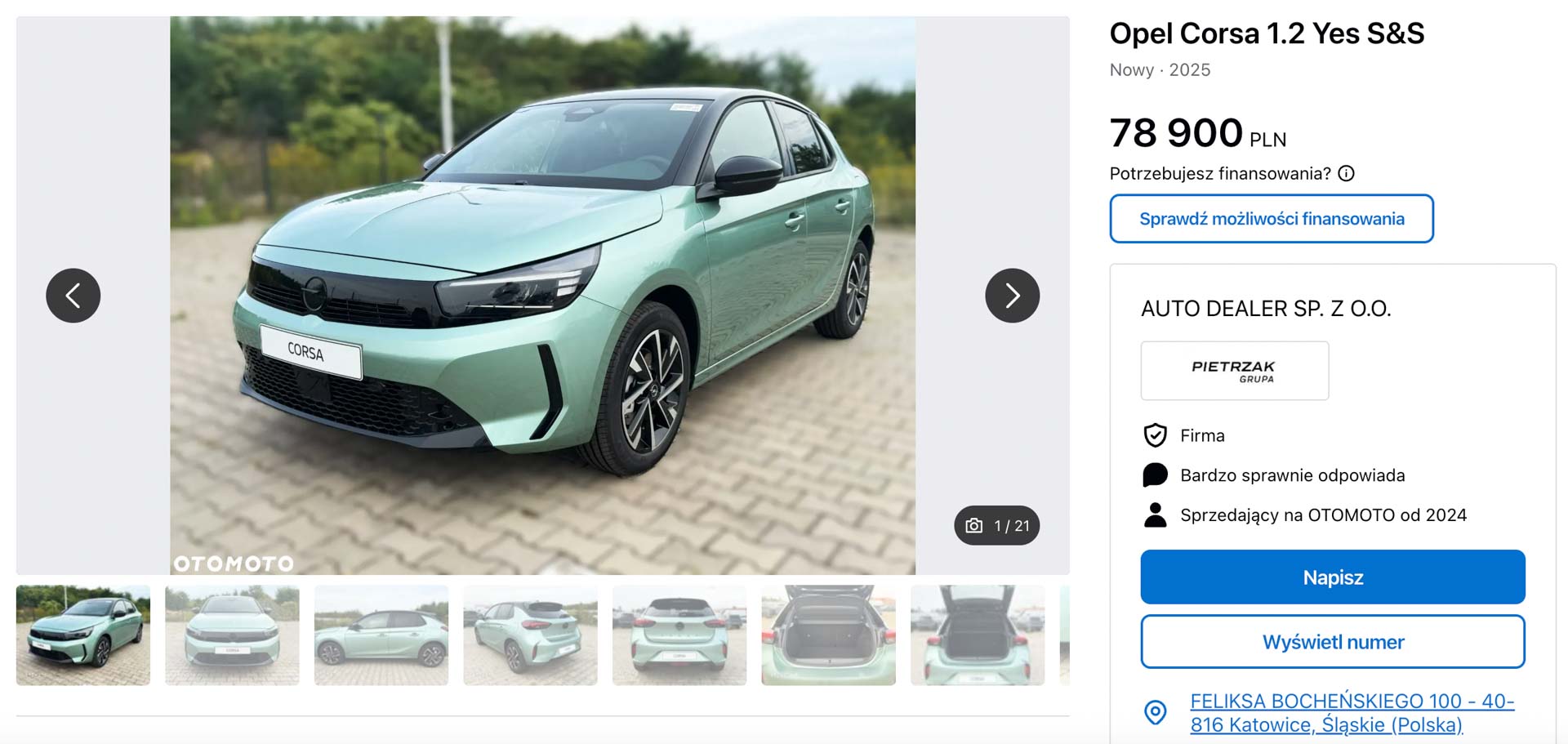This screenshot has height=744, width=1568.
Task: Click the Pietrzak Grupa dealer logo
Action: pos(1234,371)
